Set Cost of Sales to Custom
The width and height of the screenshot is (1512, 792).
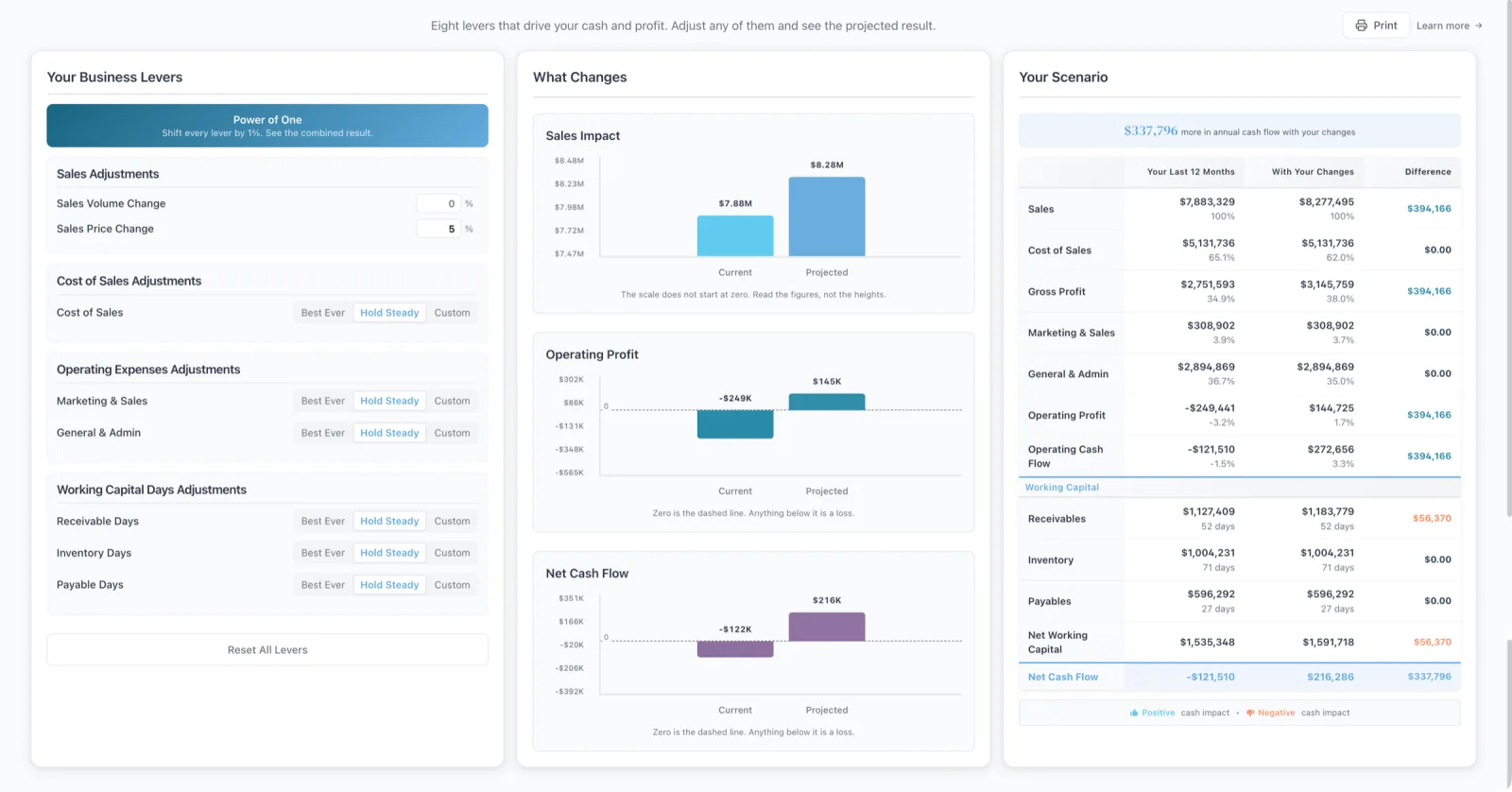453,313
